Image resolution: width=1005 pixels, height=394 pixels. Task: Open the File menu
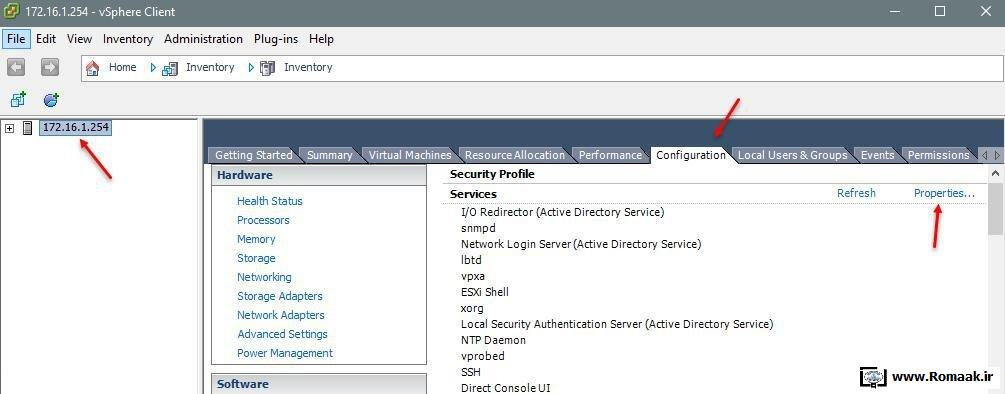16,39
